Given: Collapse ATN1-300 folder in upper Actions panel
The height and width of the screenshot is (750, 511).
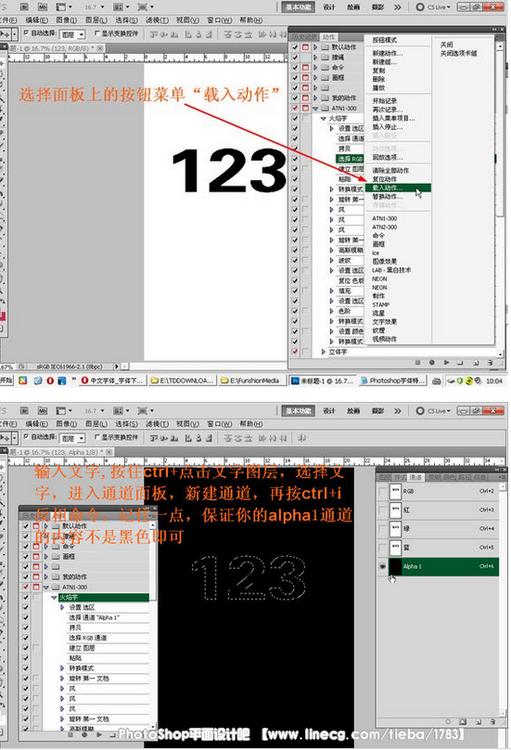Looking at the screenshot, I should [x=315, y=109].
